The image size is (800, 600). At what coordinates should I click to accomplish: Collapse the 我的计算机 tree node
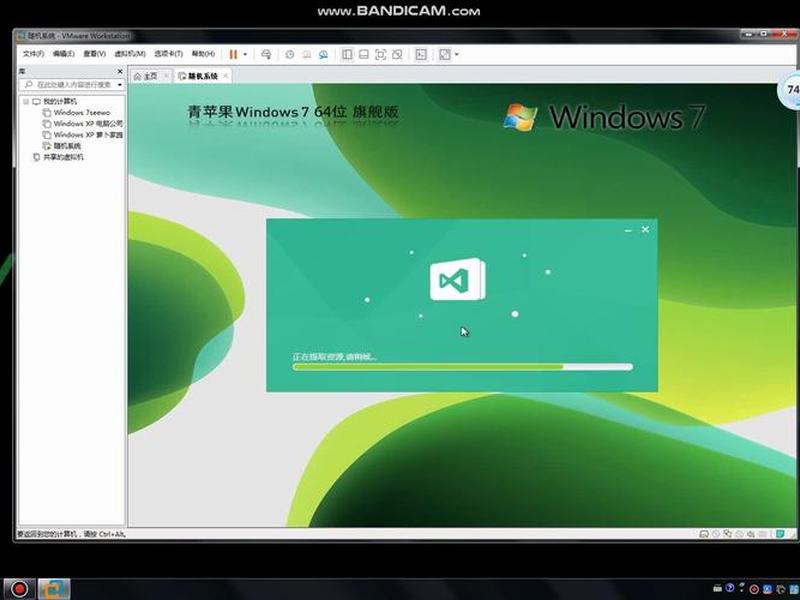(26, 101)
